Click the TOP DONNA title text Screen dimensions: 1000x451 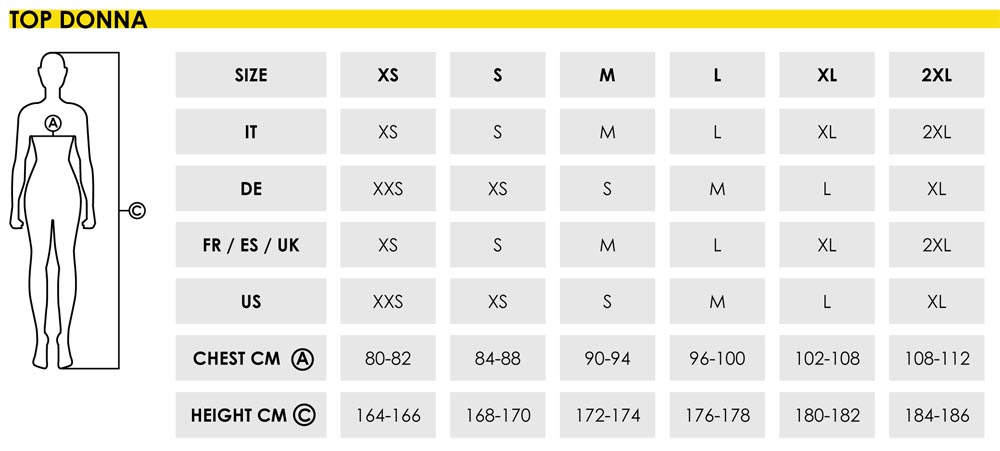tap(78, 19)
